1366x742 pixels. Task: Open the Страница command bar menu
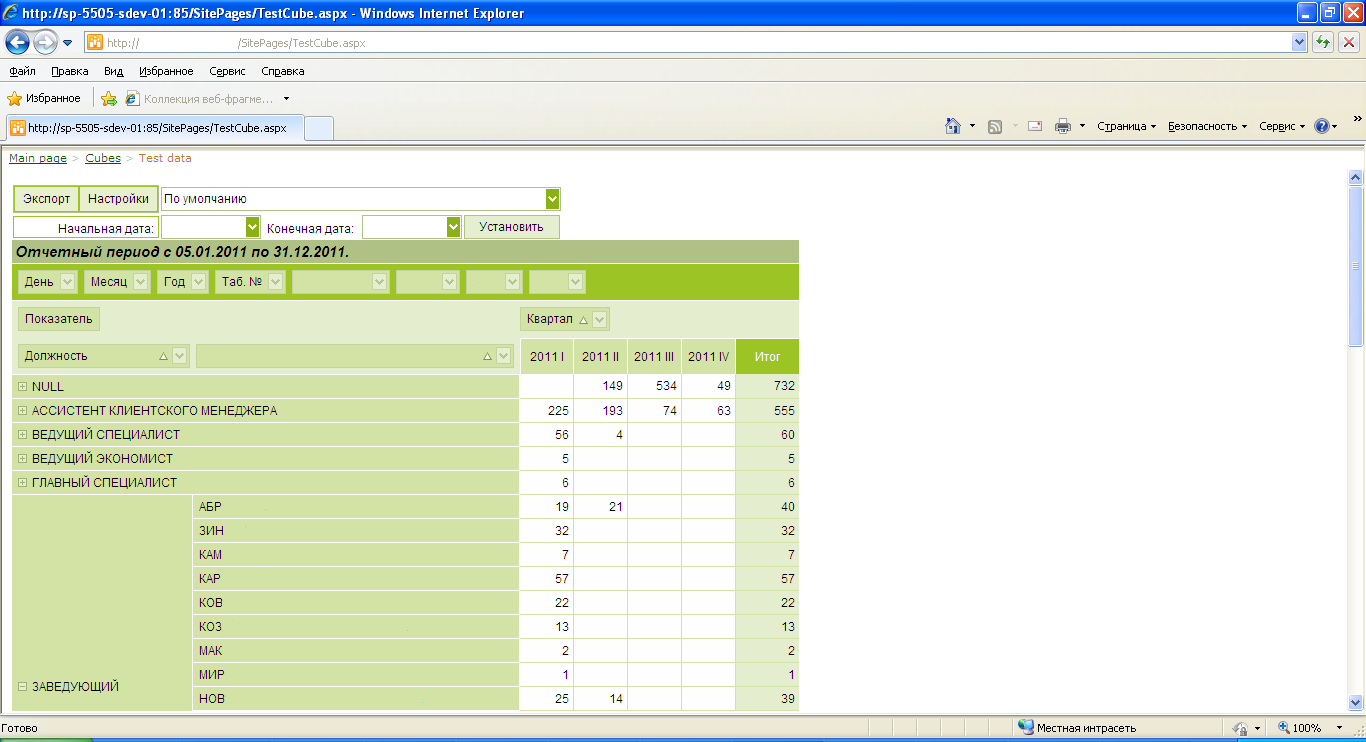click(x=1126, y=126)
